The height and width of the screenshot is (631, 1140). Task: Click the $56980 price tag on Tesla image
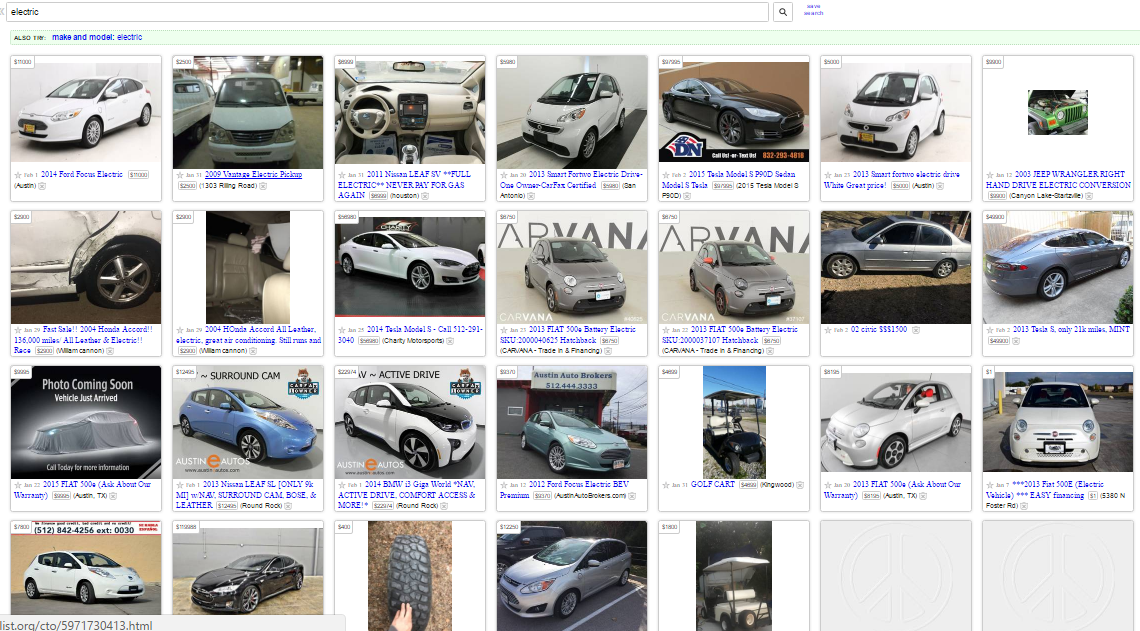347,217
